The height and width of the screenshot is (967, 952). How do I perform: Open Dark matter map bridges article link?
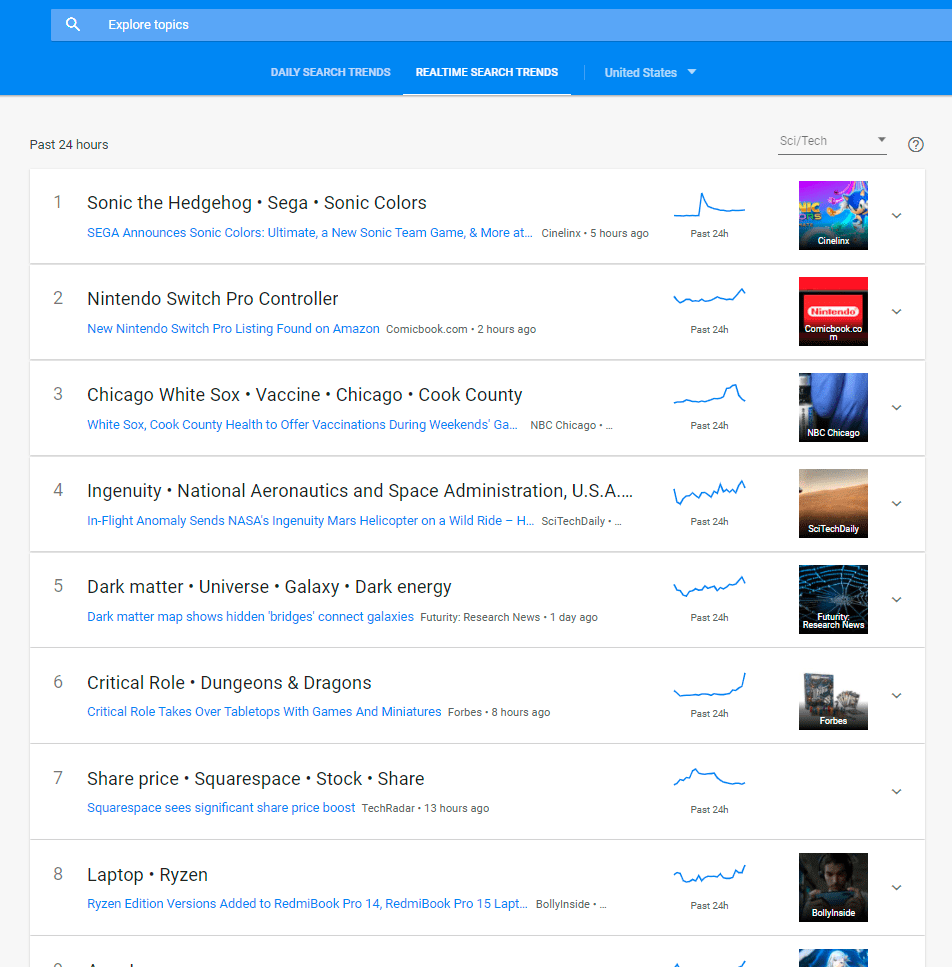click(x=250, y=617)
